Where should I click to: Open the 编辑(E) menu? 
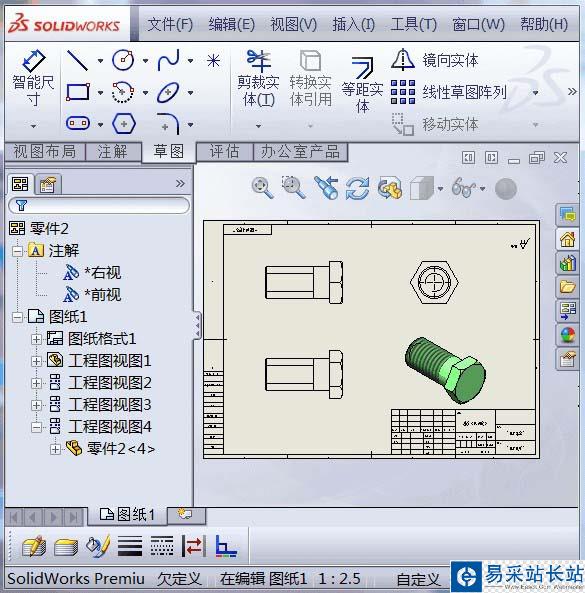click(231, 25)
